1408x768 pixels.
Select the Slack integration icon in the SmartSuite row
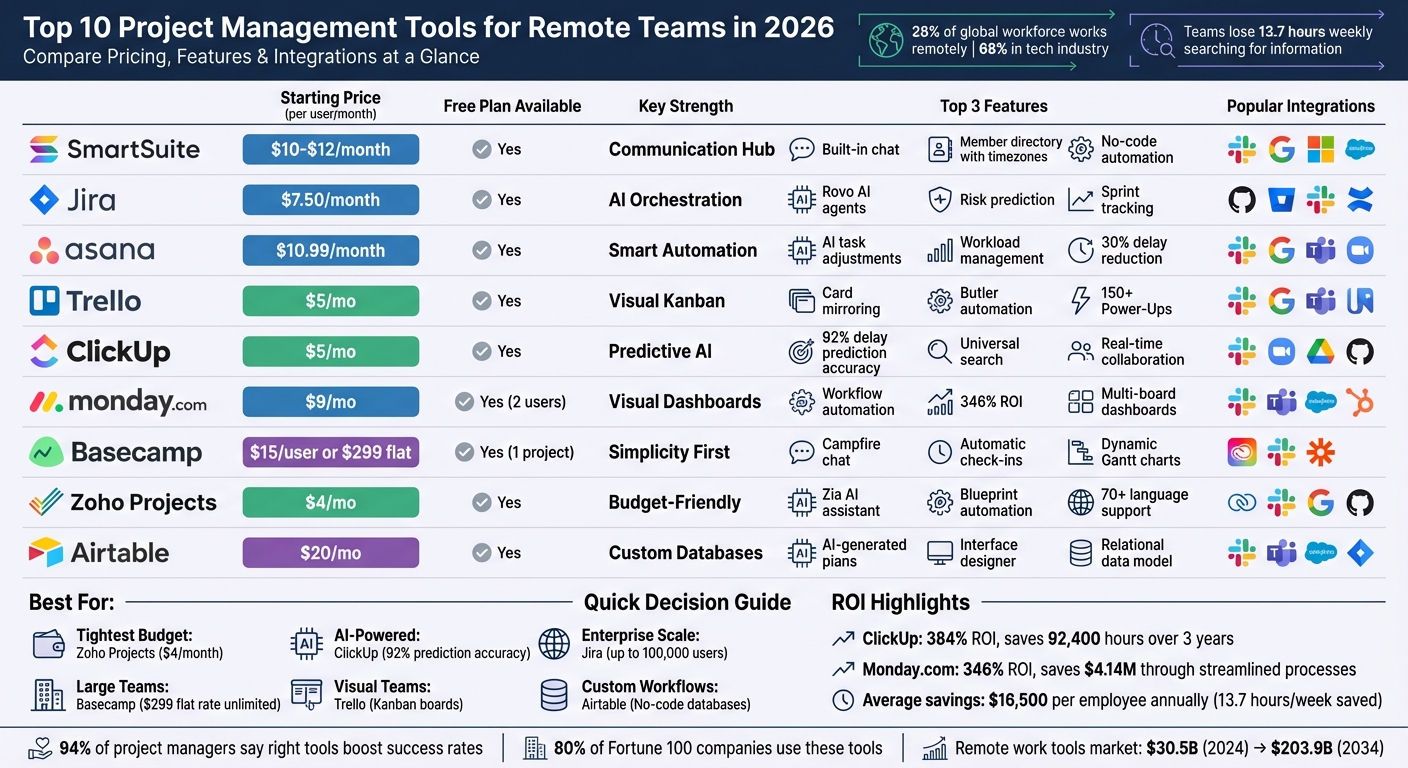[1242, 149]
